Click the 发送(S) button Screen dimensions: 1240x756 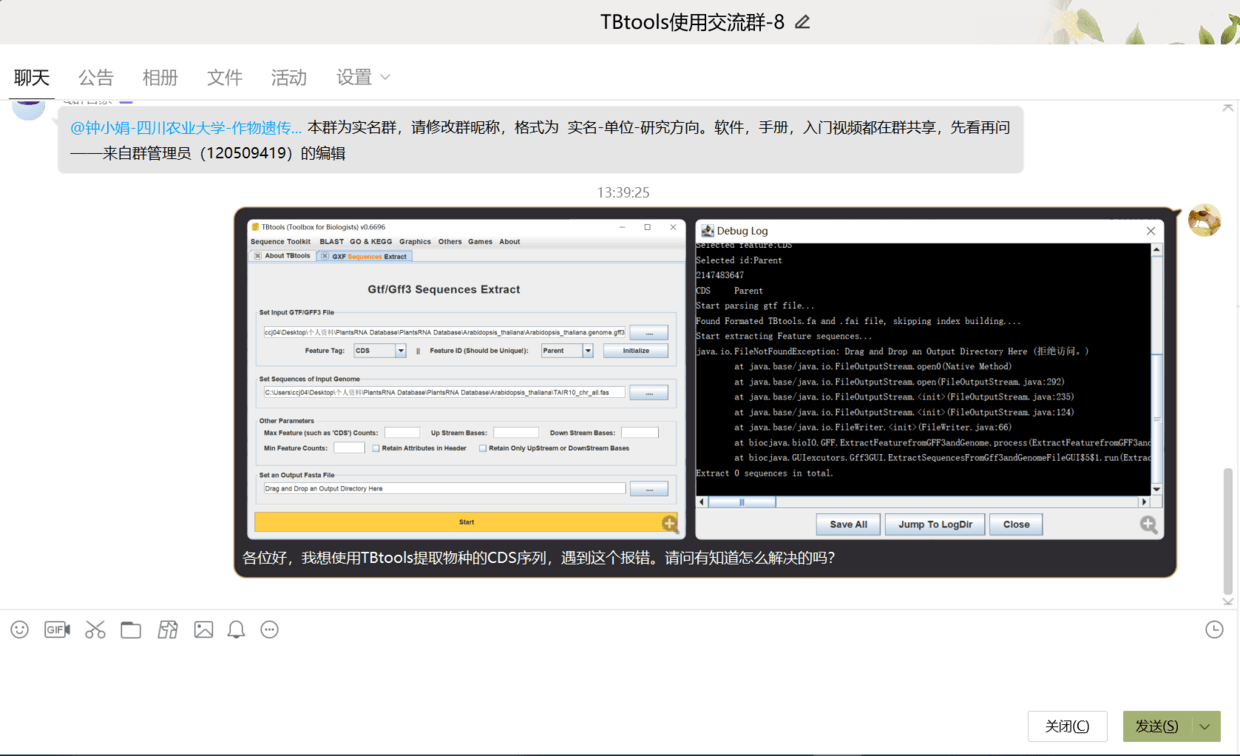(x=1157, y=726)
